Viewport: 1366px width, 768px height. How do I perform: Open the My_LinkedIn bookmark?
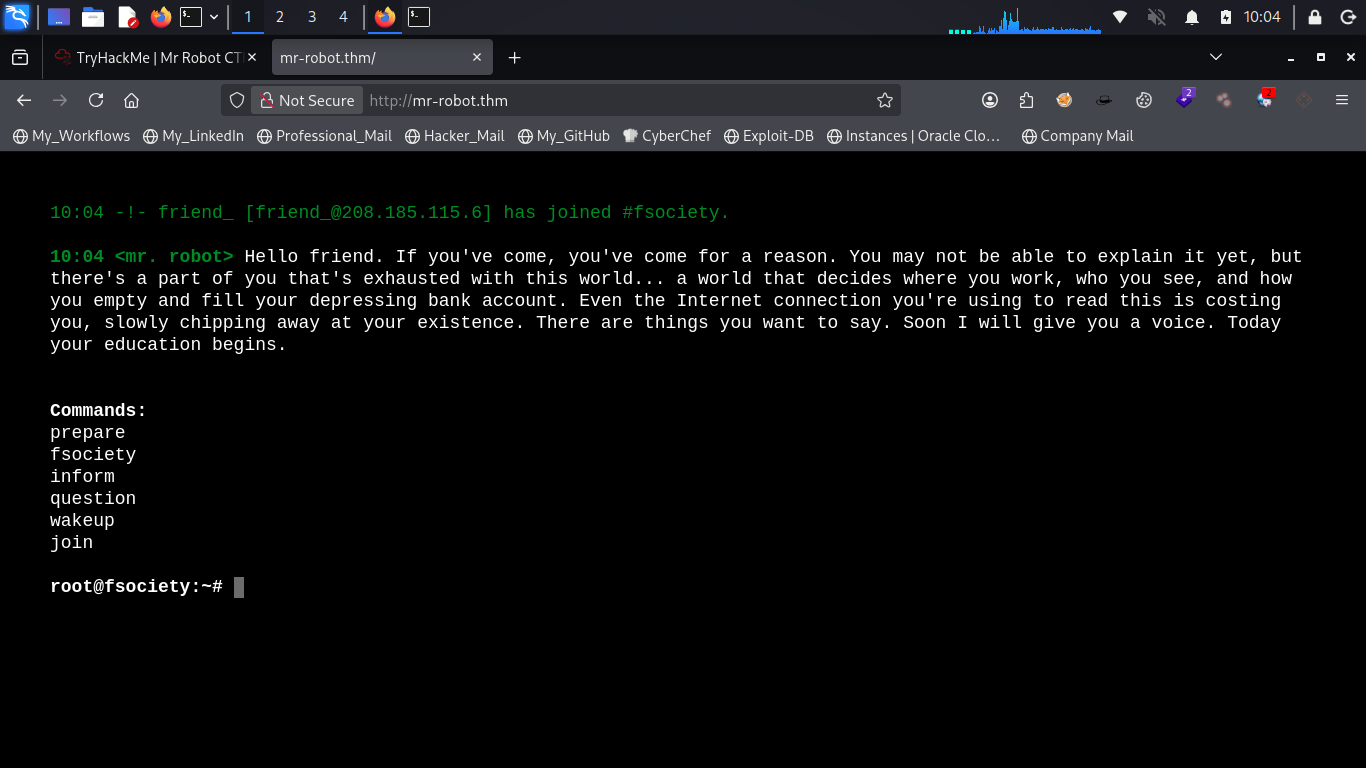(x=193, y=136)
